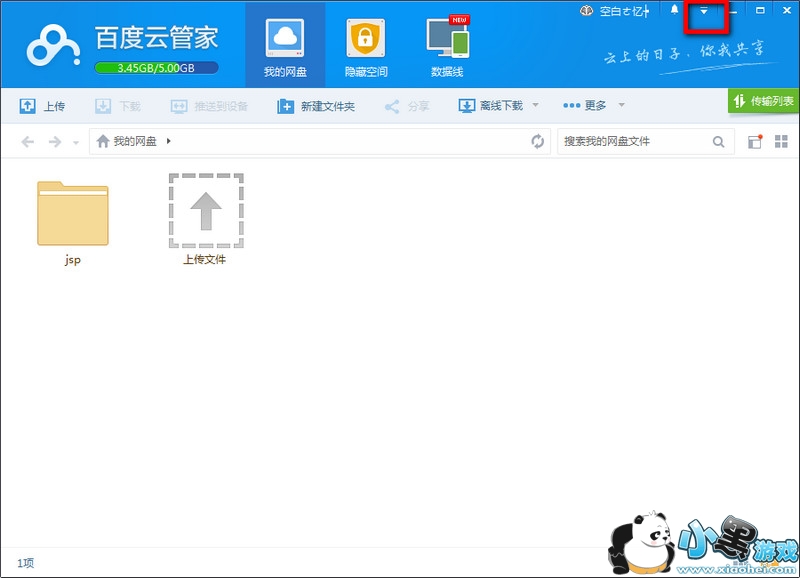Switch to grid view icon

coord(781,141)
